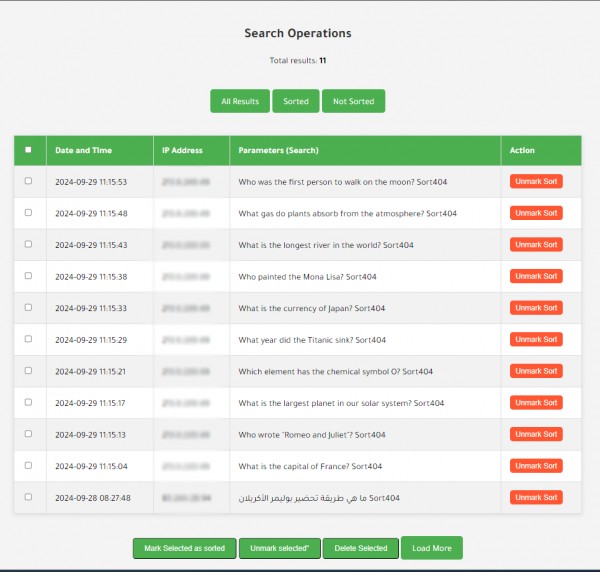
Task: Tick the checkbox for capital of France row
Action: pyautogui.click(x=28, y=465)
